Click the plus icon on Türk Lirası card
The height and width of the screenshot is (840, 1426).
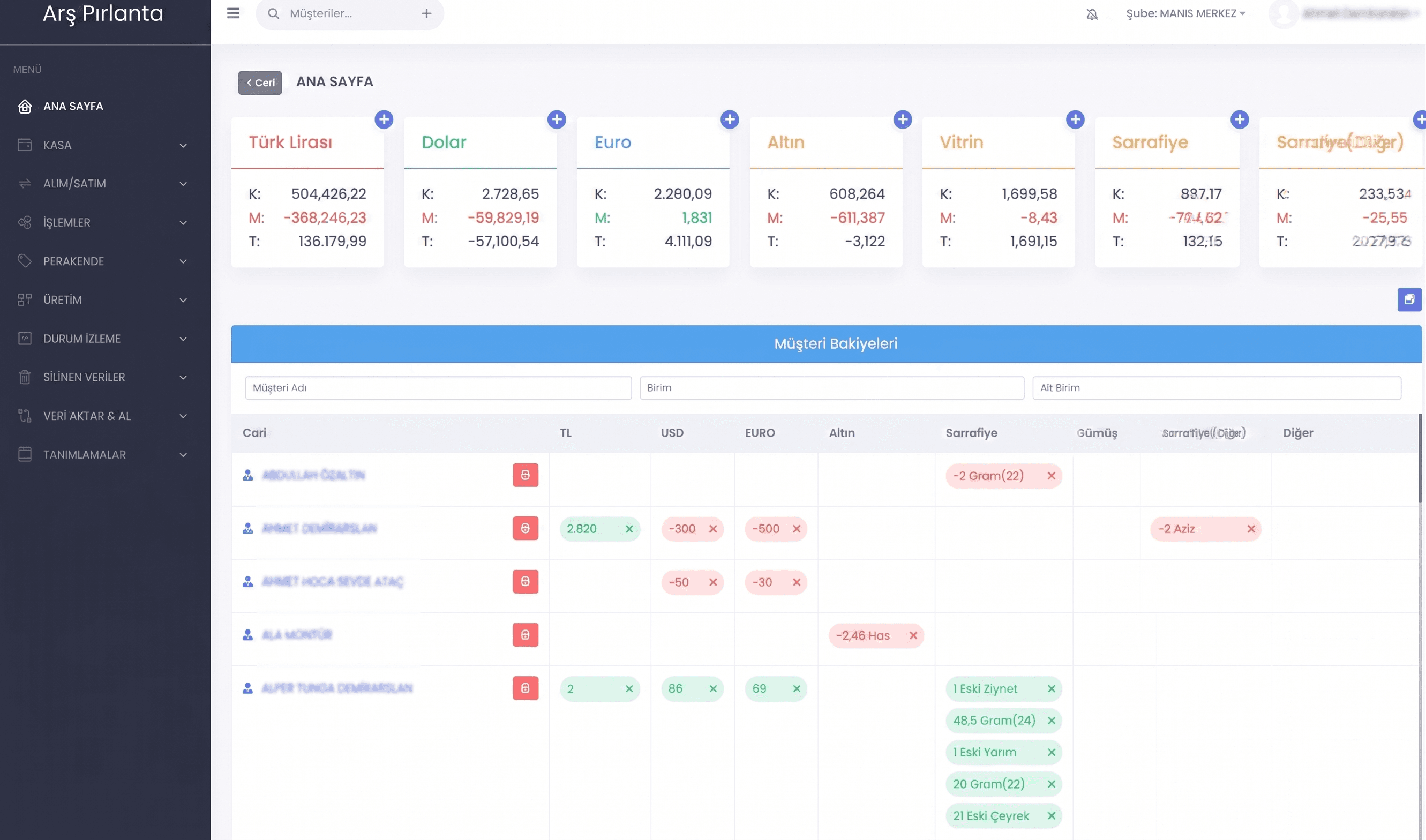[x=384, y=119]
